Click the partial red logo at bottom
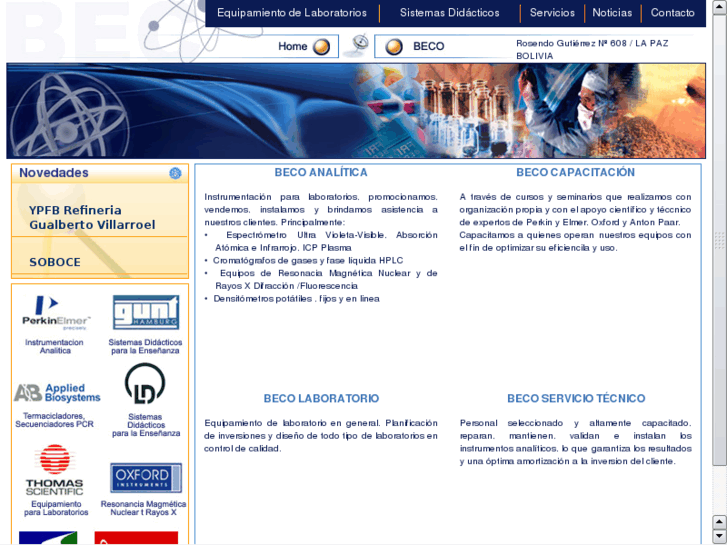Image resolution: width=727 pixels, height=545 pixels. pos(136,538)
